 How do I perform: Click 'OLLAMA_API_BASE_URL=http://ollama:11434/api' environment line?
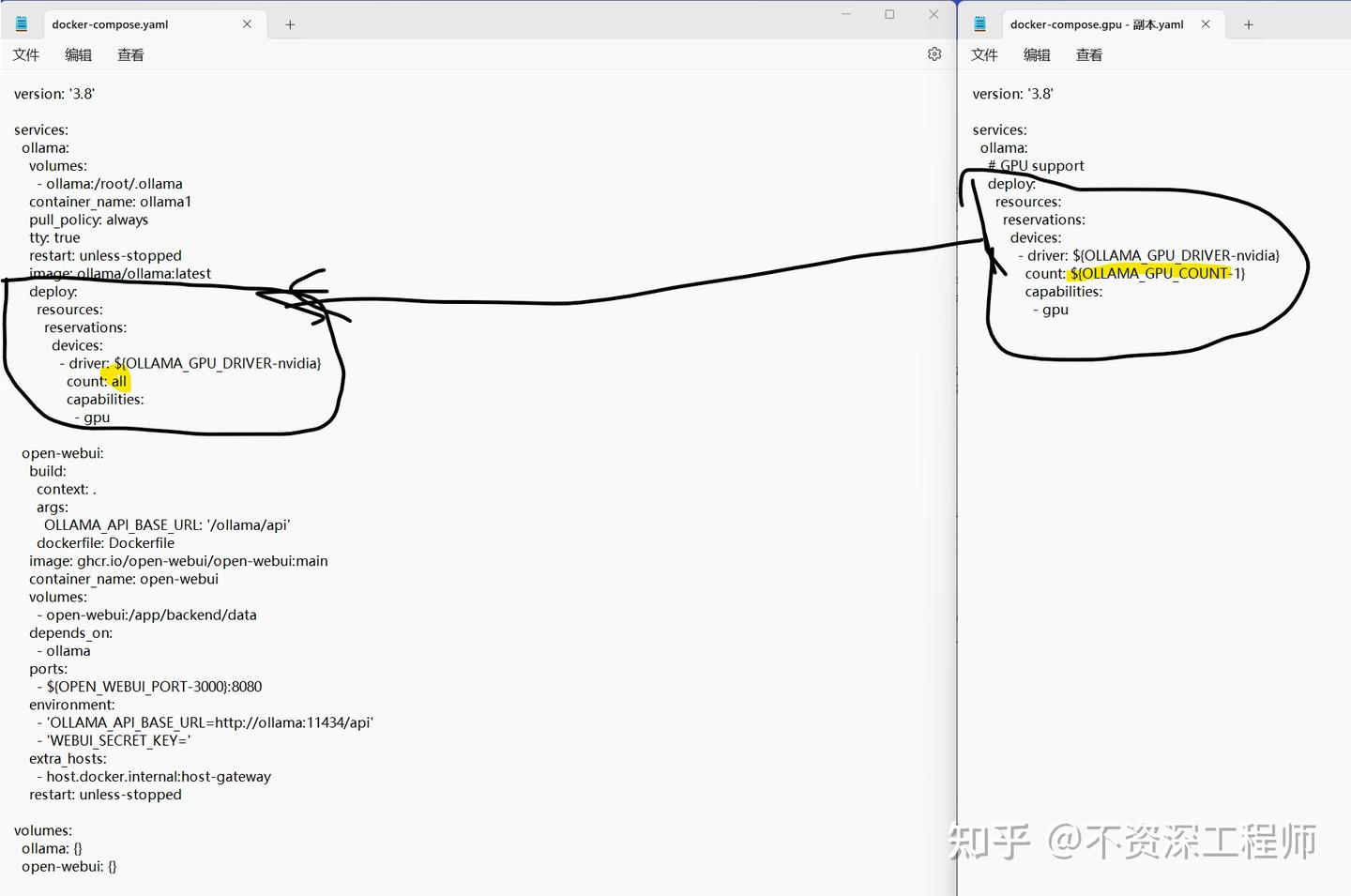[205, 722]
